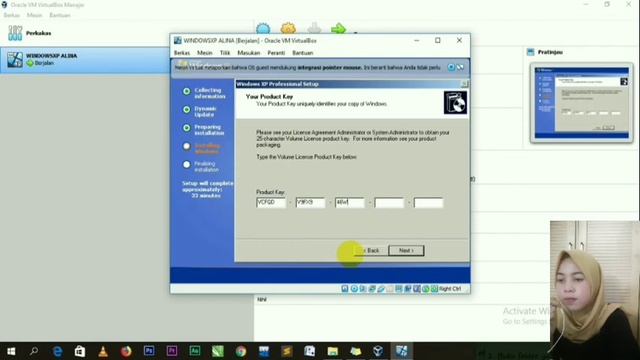Open Premiere Pro from the taskbar

coord(172,351)
